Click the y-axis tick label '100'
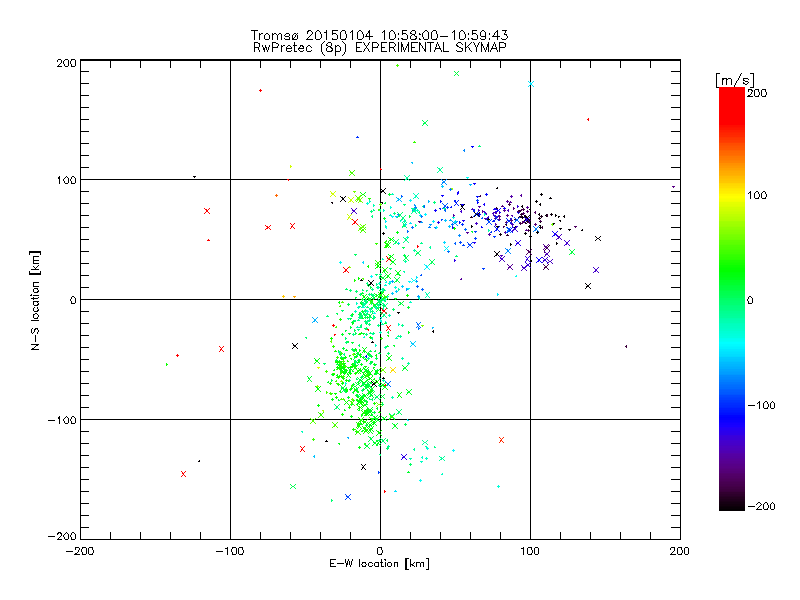Image resolution: width=800 pixels, height=600 pixels. [66, 181]
